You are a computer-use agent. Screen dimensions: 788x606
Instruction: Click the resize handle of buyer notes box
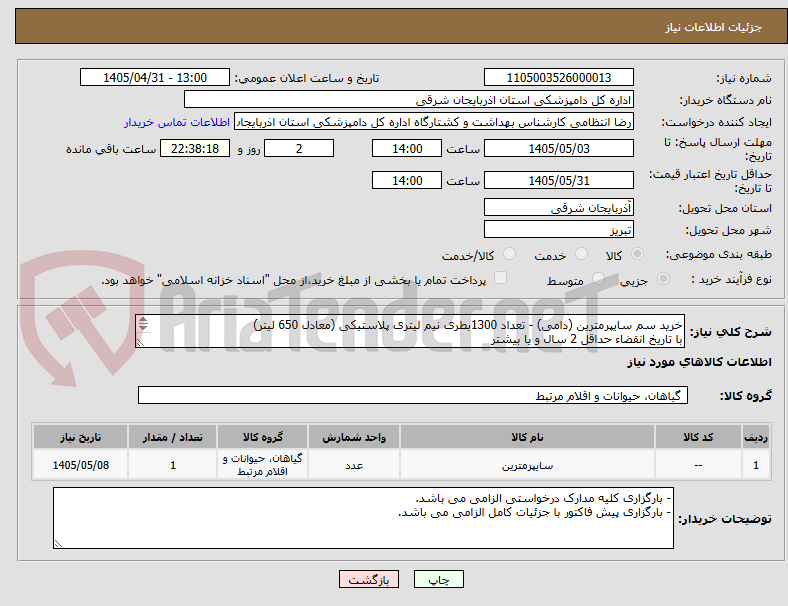coord(58,544)
